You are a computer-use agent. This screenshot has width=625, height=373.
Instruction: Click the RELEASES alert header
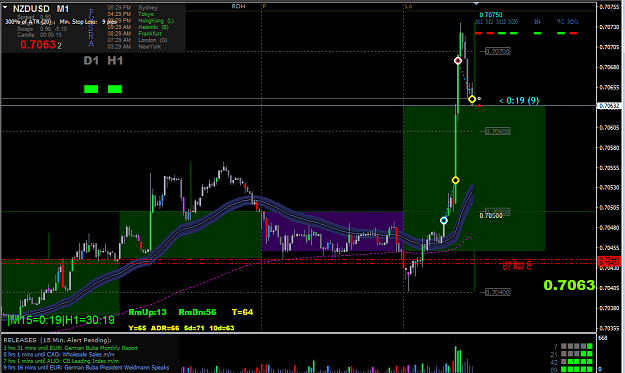click(x=57, y=340)
